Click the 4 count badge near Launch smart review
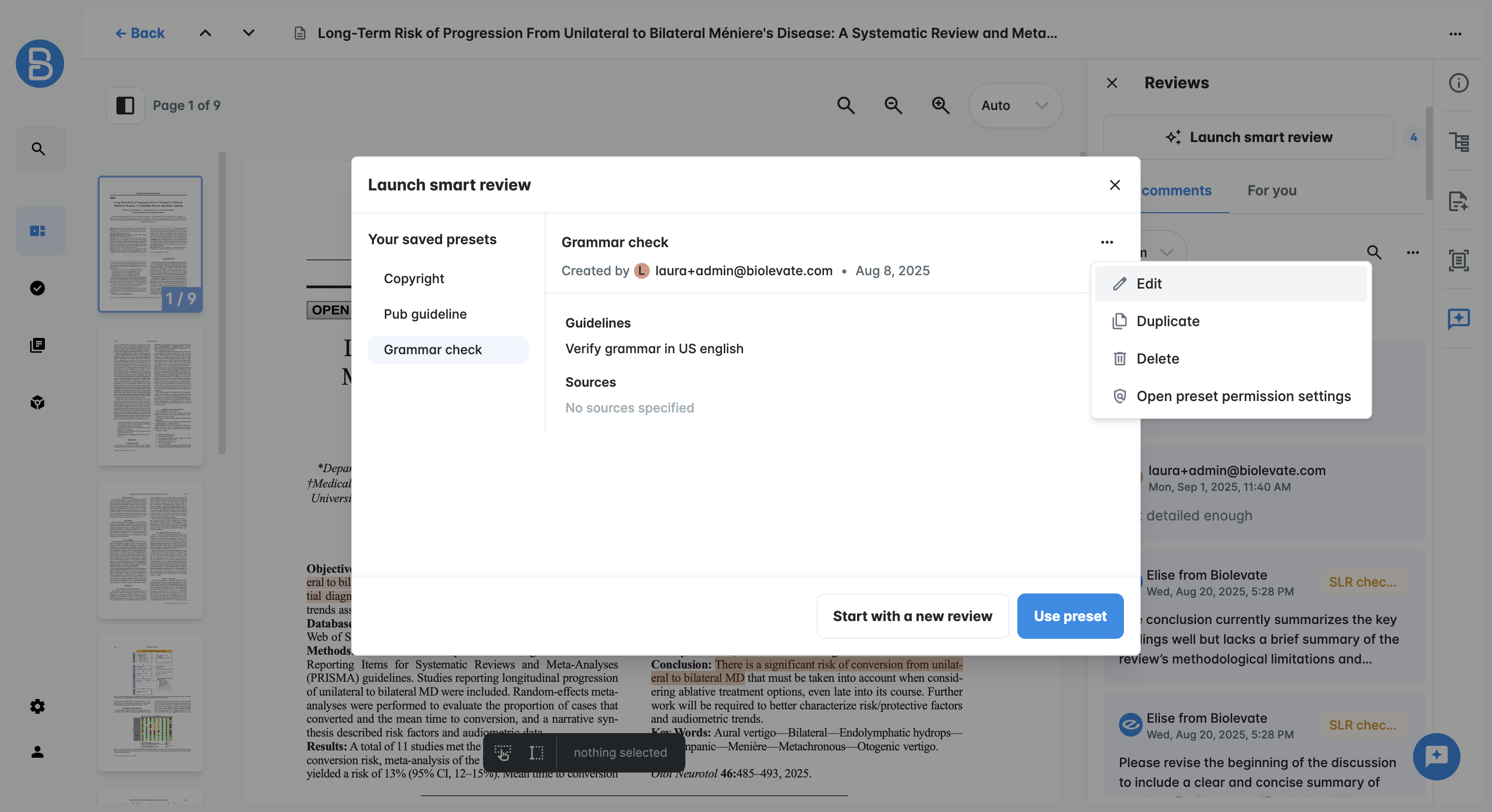The width and height of the screenshot is (1492, 812). pyautogui.click(x=1413, y=137)
